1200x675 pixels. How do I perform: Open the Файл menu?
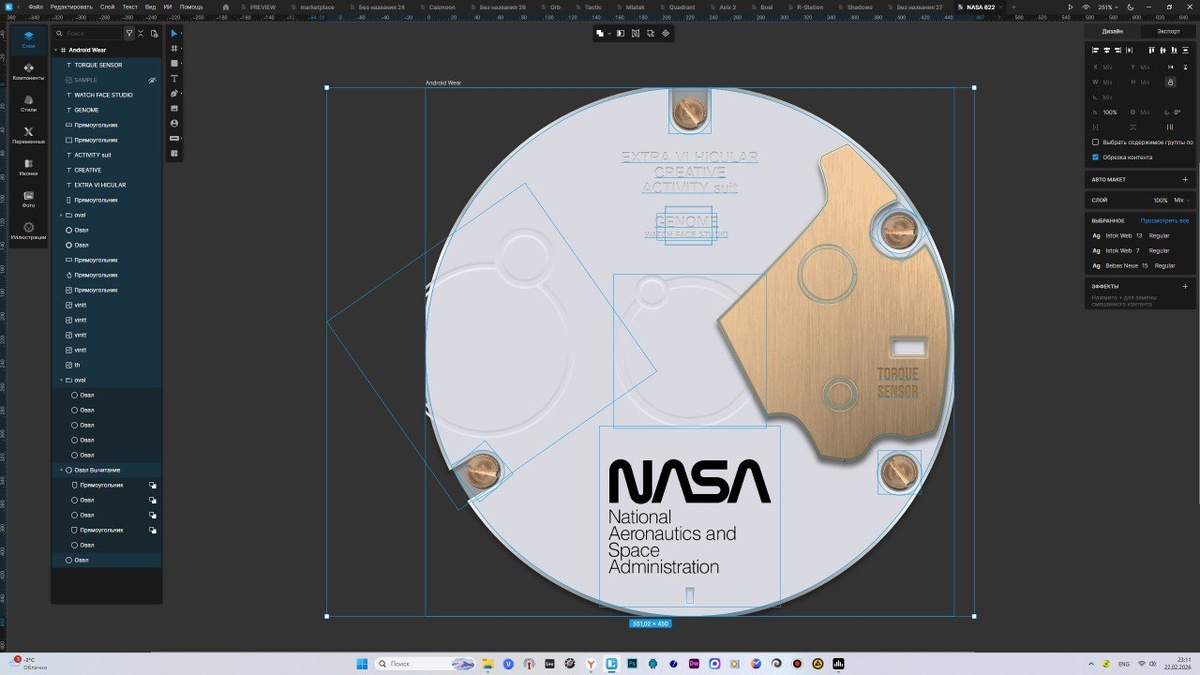34,7
